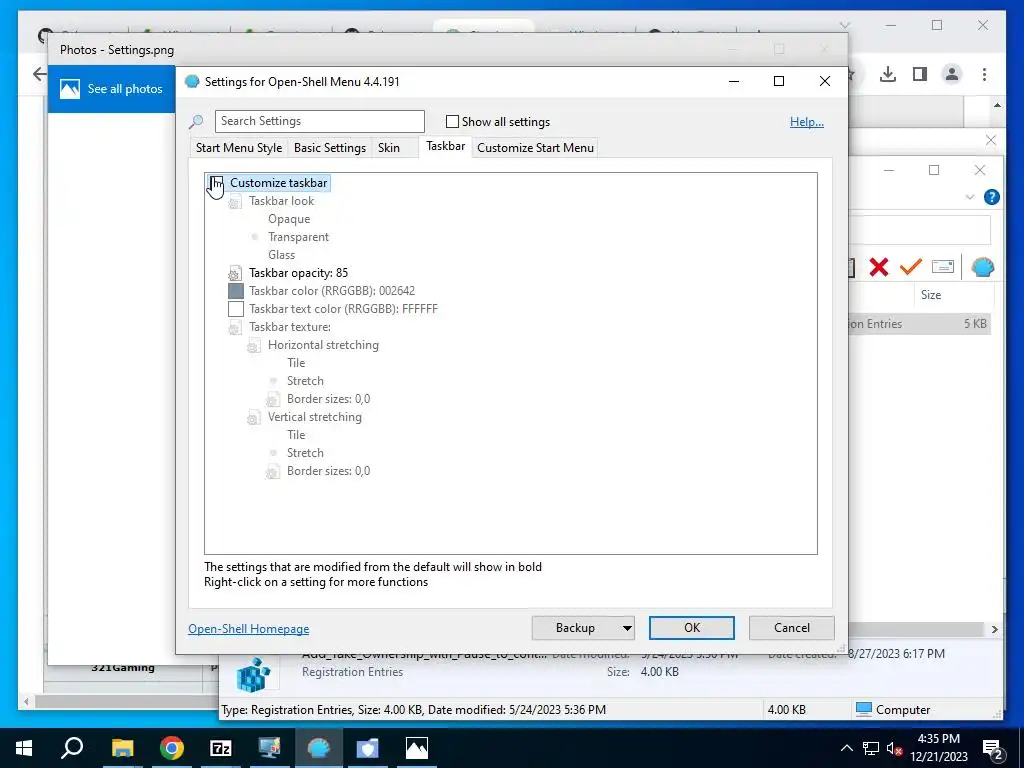Click the Chrome profile avatar icon
1024x768 pixels.
[x=952, y=74]
